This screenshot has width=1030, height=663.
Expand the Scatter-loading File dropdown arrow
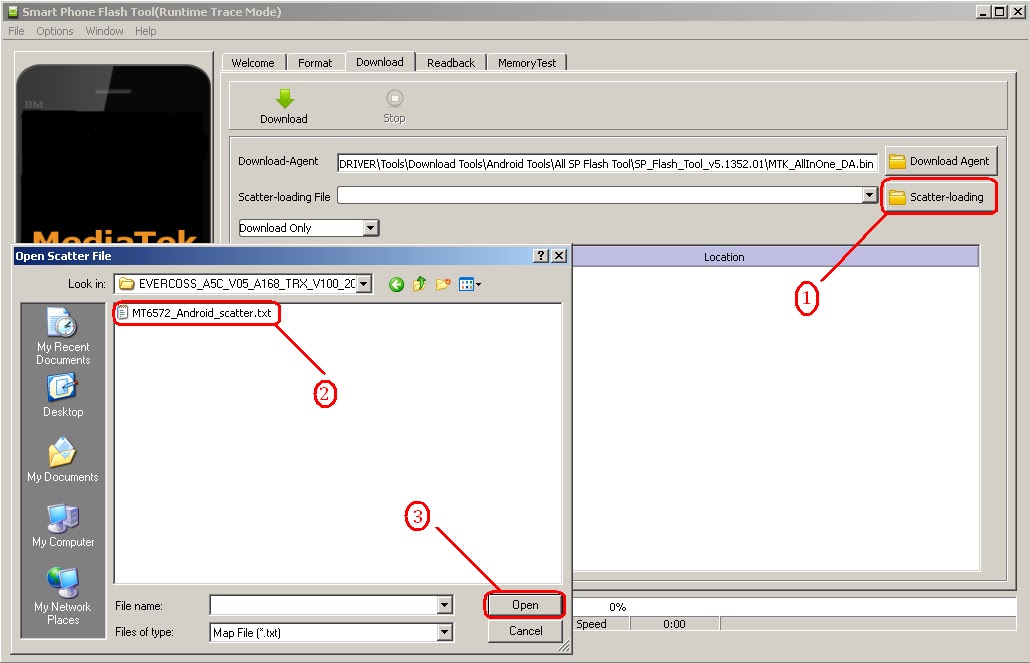coord(869,195)
